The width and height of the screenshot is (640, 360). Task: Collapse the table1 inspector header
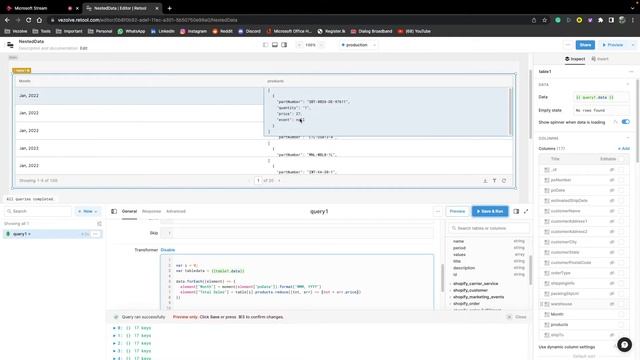pyautogui.click(x=631, y=71)
